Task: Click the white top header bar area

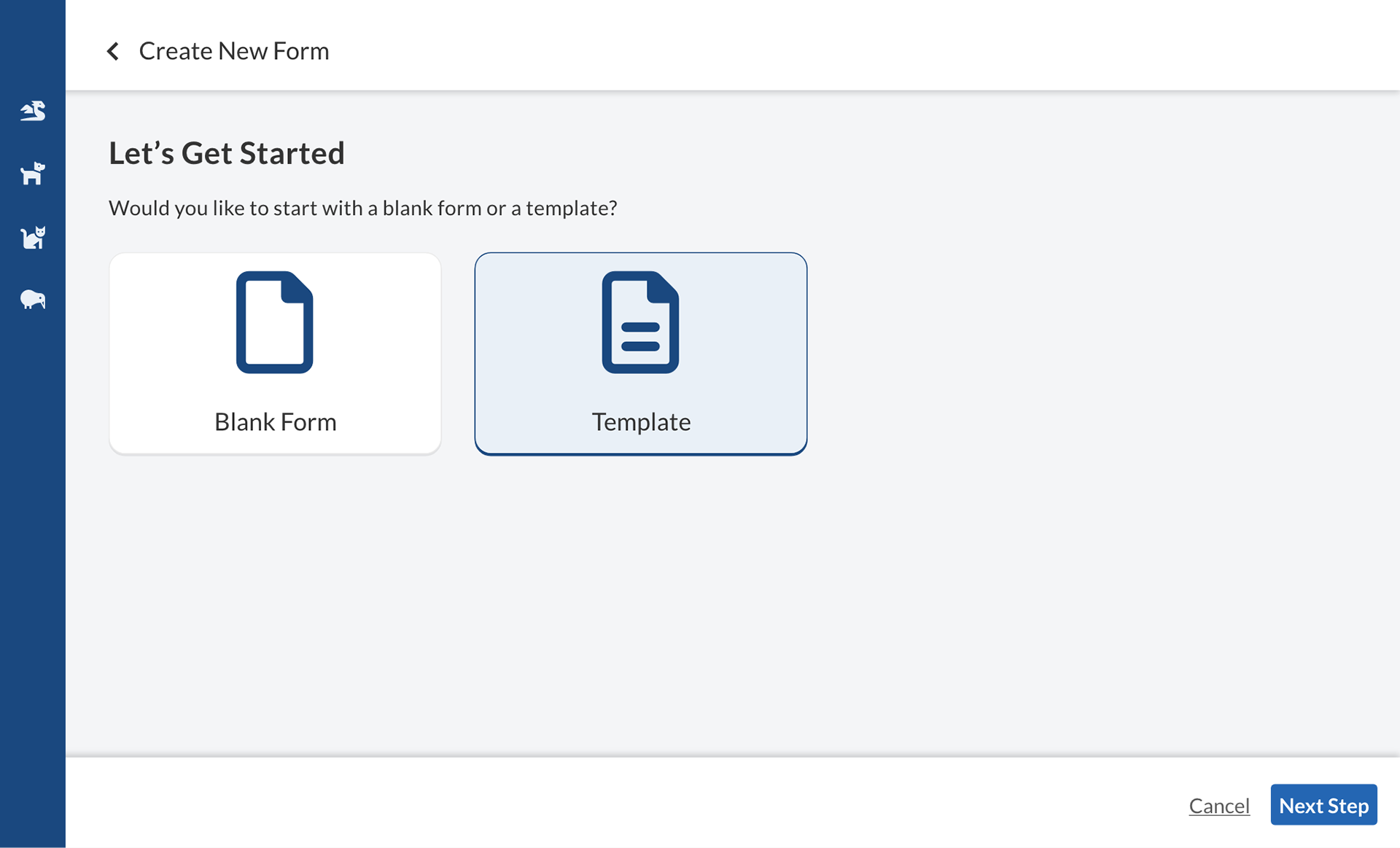Action: pos(860,45)
